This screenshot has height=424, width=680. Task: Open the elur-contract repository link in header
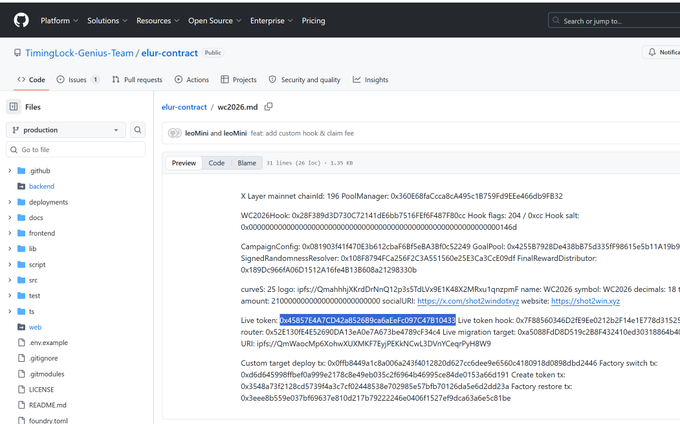coord(170,53)
